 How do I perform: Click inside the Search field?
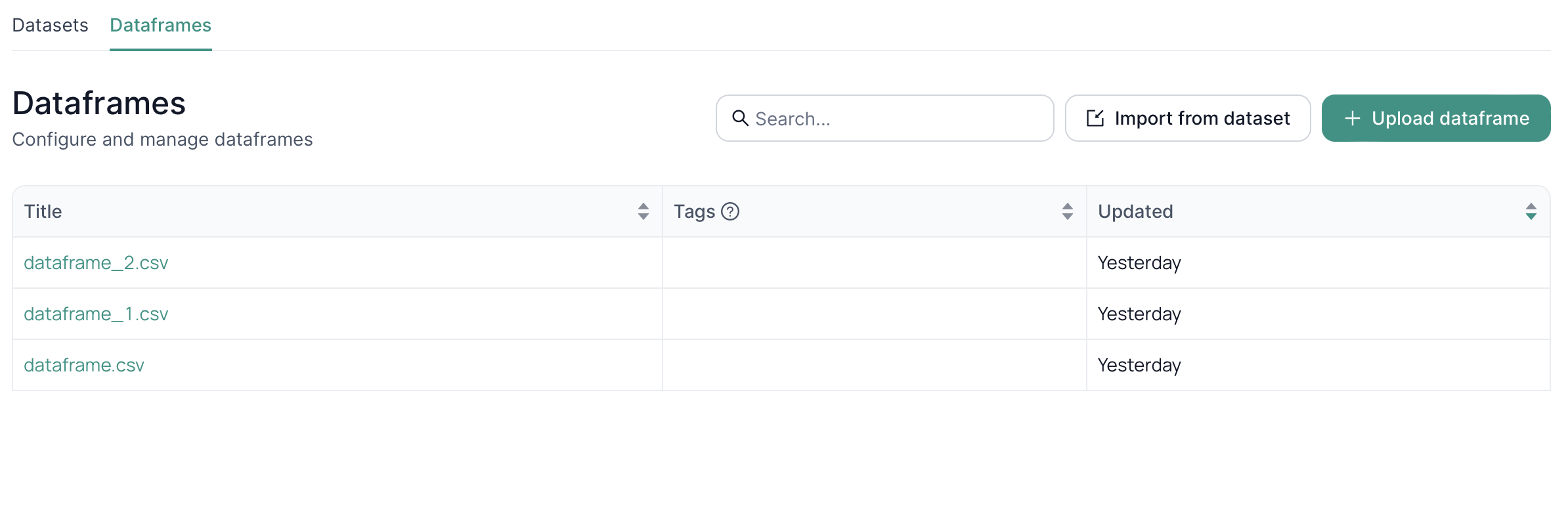885,118
